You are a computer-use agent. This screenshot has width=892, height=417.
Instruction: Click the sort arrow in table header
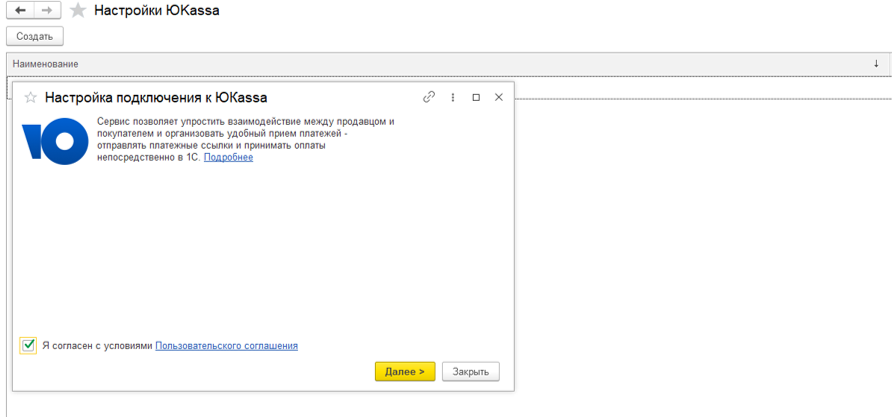pyautogui.click(x=876, y=64)
